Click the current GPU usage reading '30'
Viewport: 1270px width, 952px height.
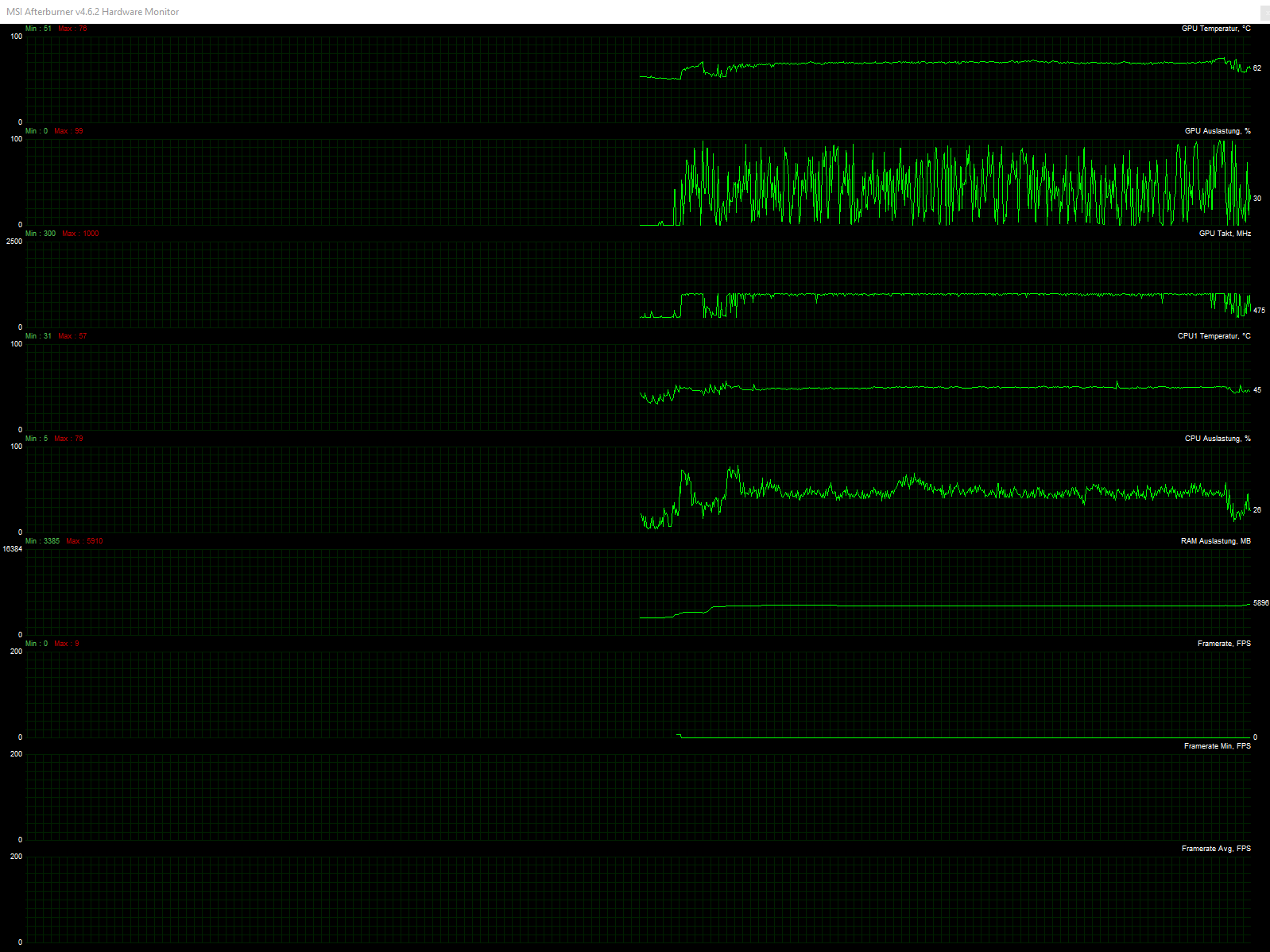tap(1257, 199)
